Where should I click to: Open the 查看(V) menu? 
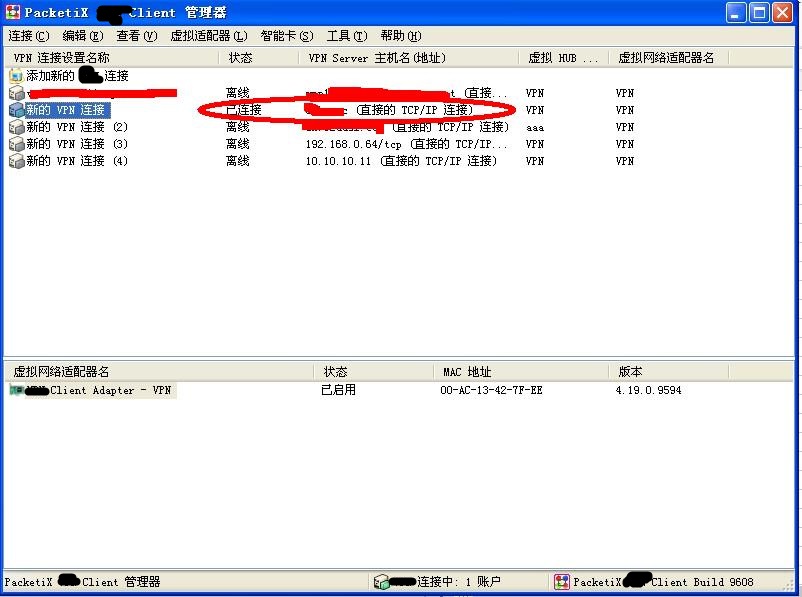coord(137,36)
